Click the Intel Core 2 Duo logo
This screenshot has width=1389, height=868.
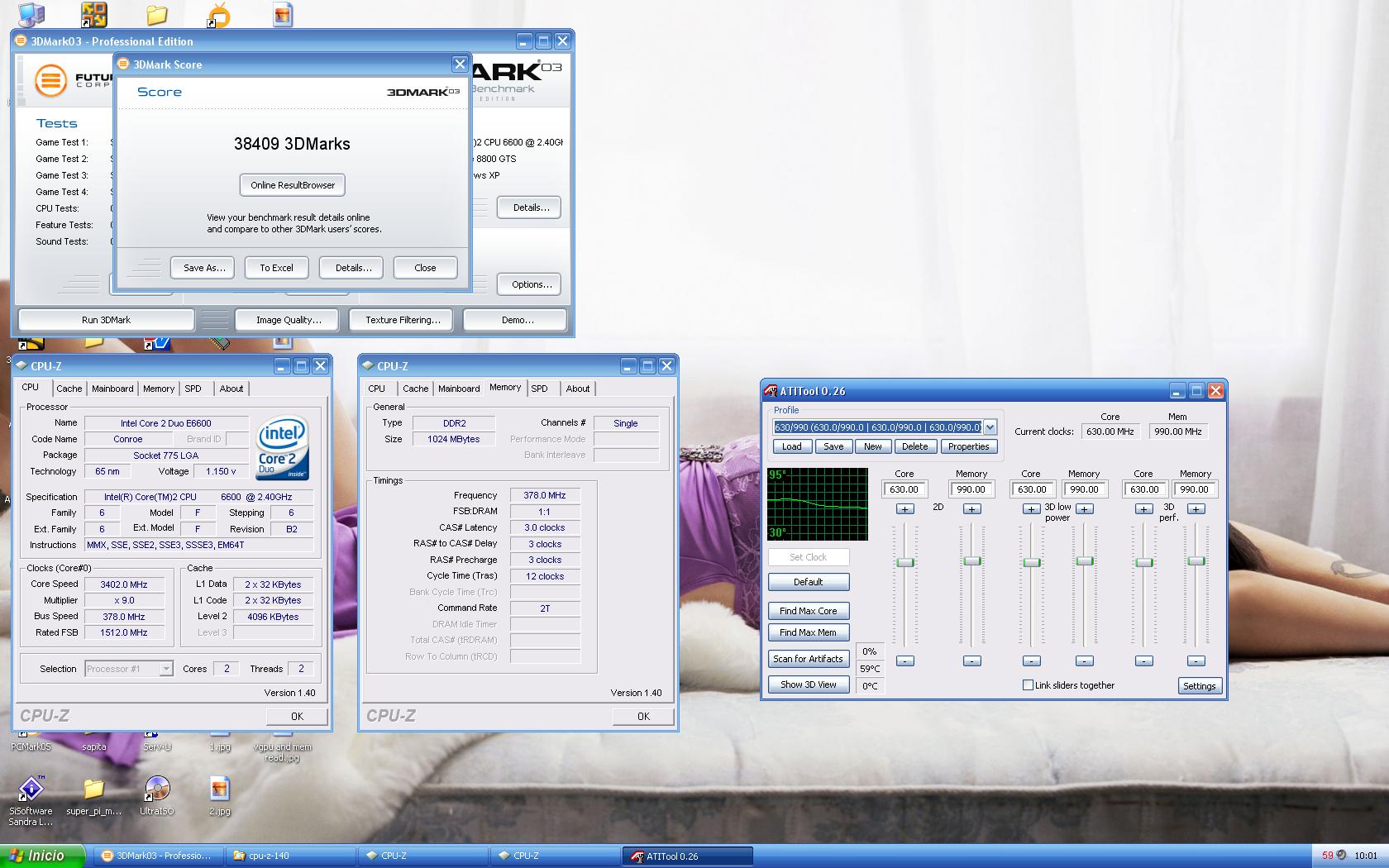[x=283, y=447]
